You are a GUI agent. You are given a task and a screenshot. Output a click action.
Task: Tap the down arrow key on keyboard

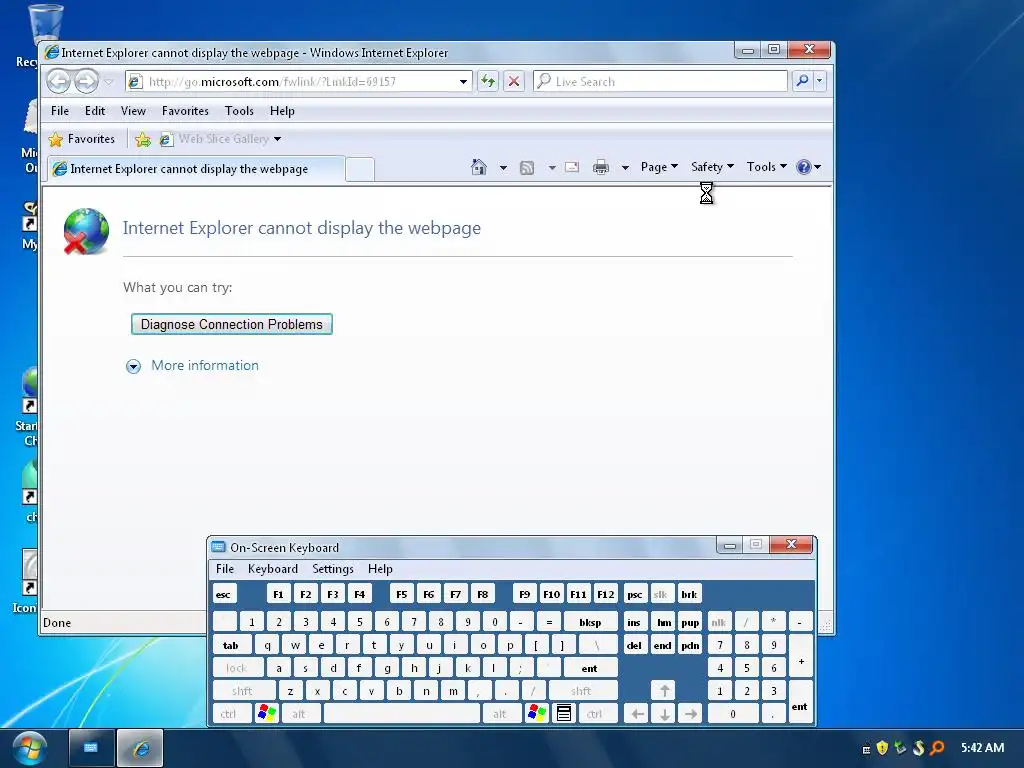664,714
